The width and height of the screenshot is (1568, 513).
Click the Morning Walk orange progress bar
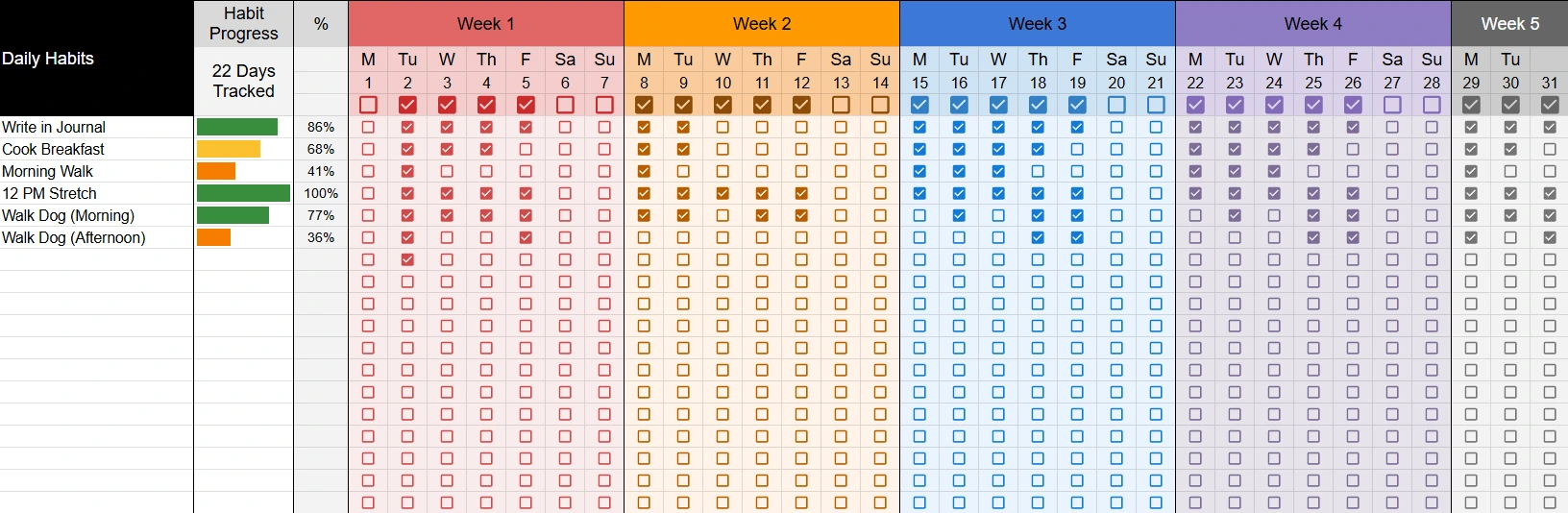216,171
